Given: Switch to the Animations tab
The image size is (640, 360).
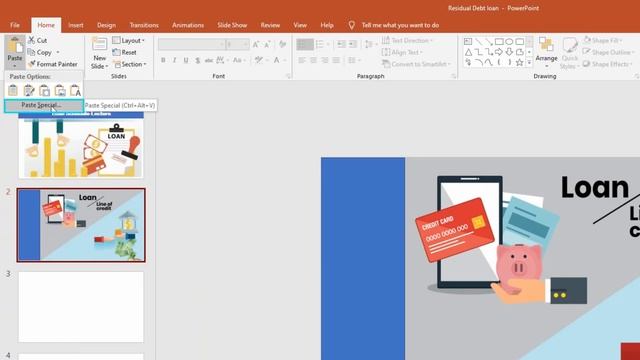Looking at the screenshot, I should click(188, 25).
